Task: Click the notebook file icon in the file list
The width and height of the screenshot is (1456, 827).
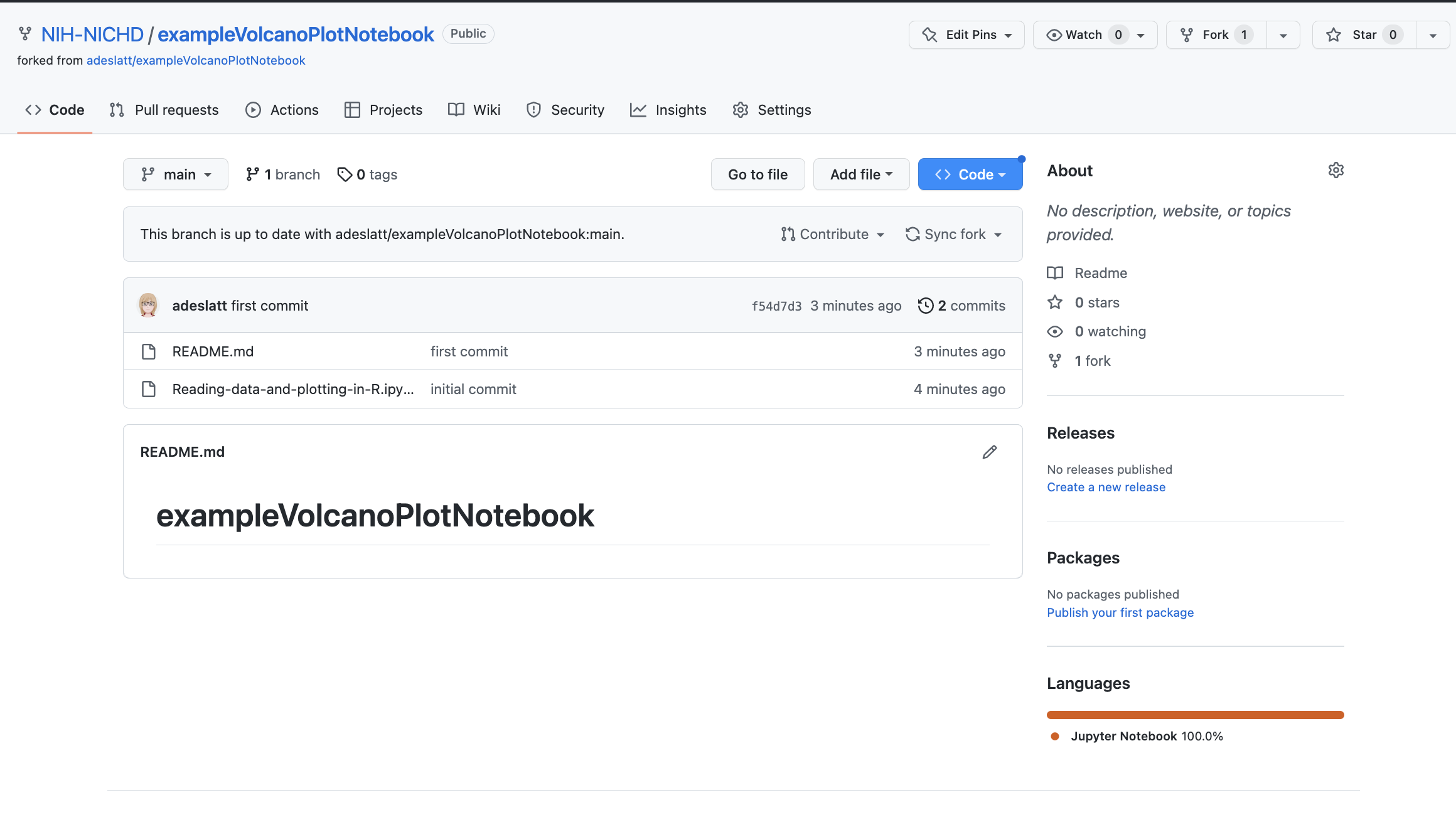Action: click(x=149, y=389)
